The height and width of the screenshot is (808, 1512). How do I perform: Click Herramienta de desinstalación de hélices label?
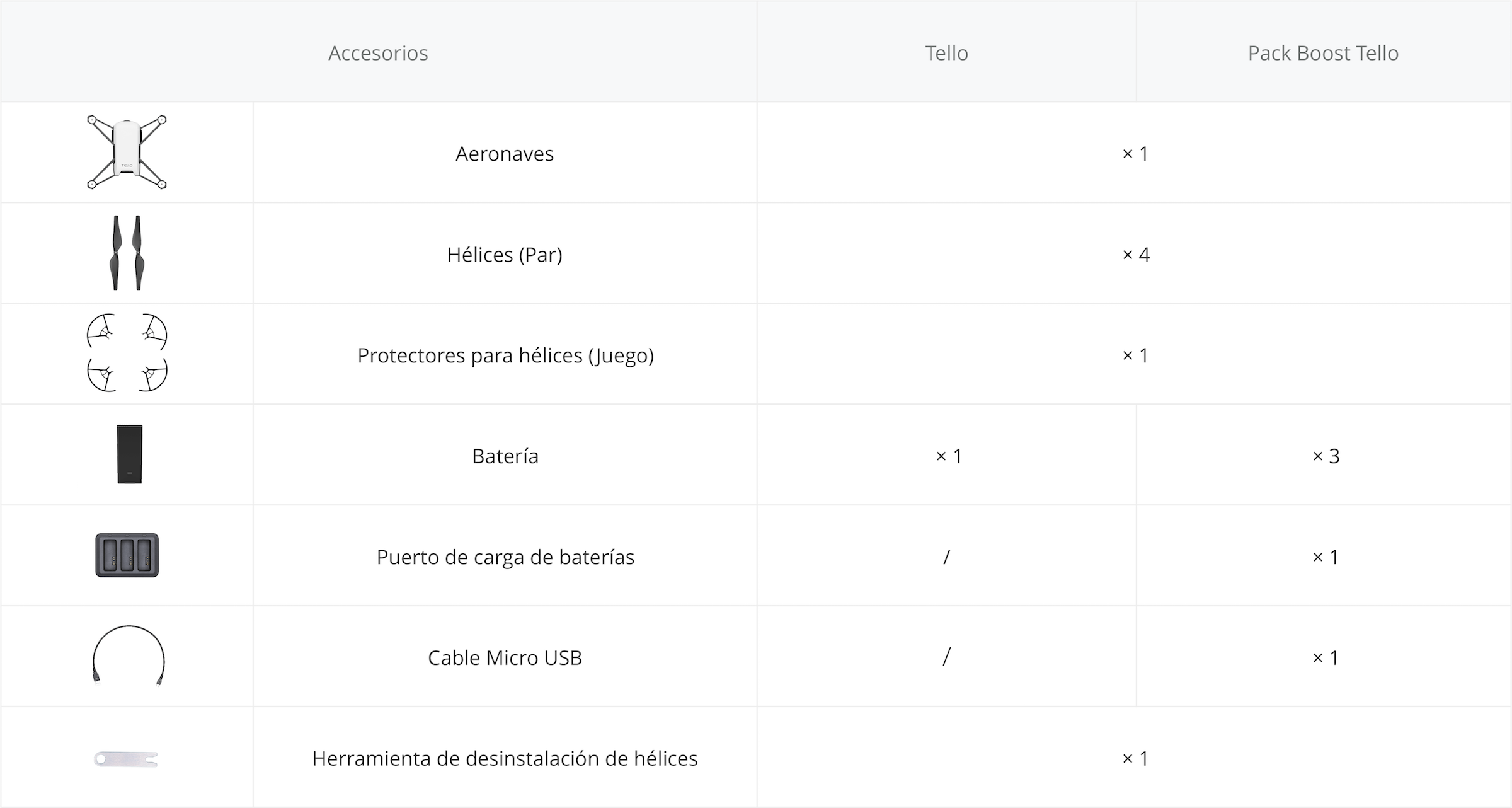[x=505, y=759]
